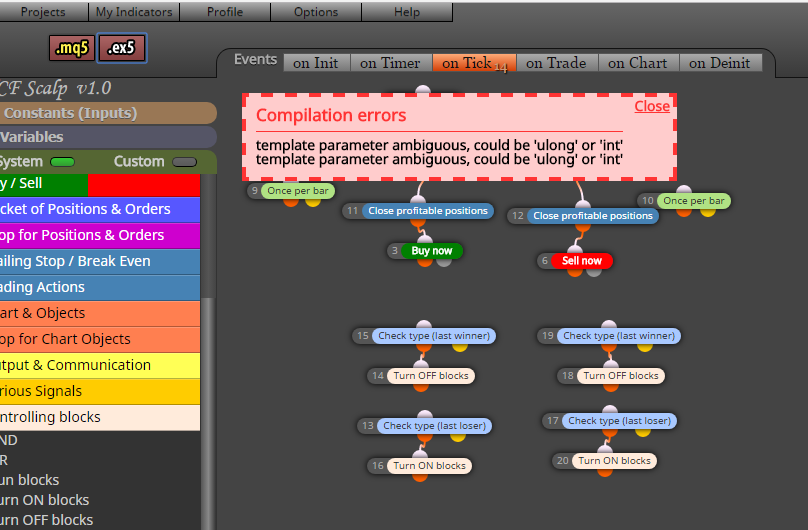Open the Chart & Objects category
This screenshot has width=808, height=530.
tap(99, 313)
